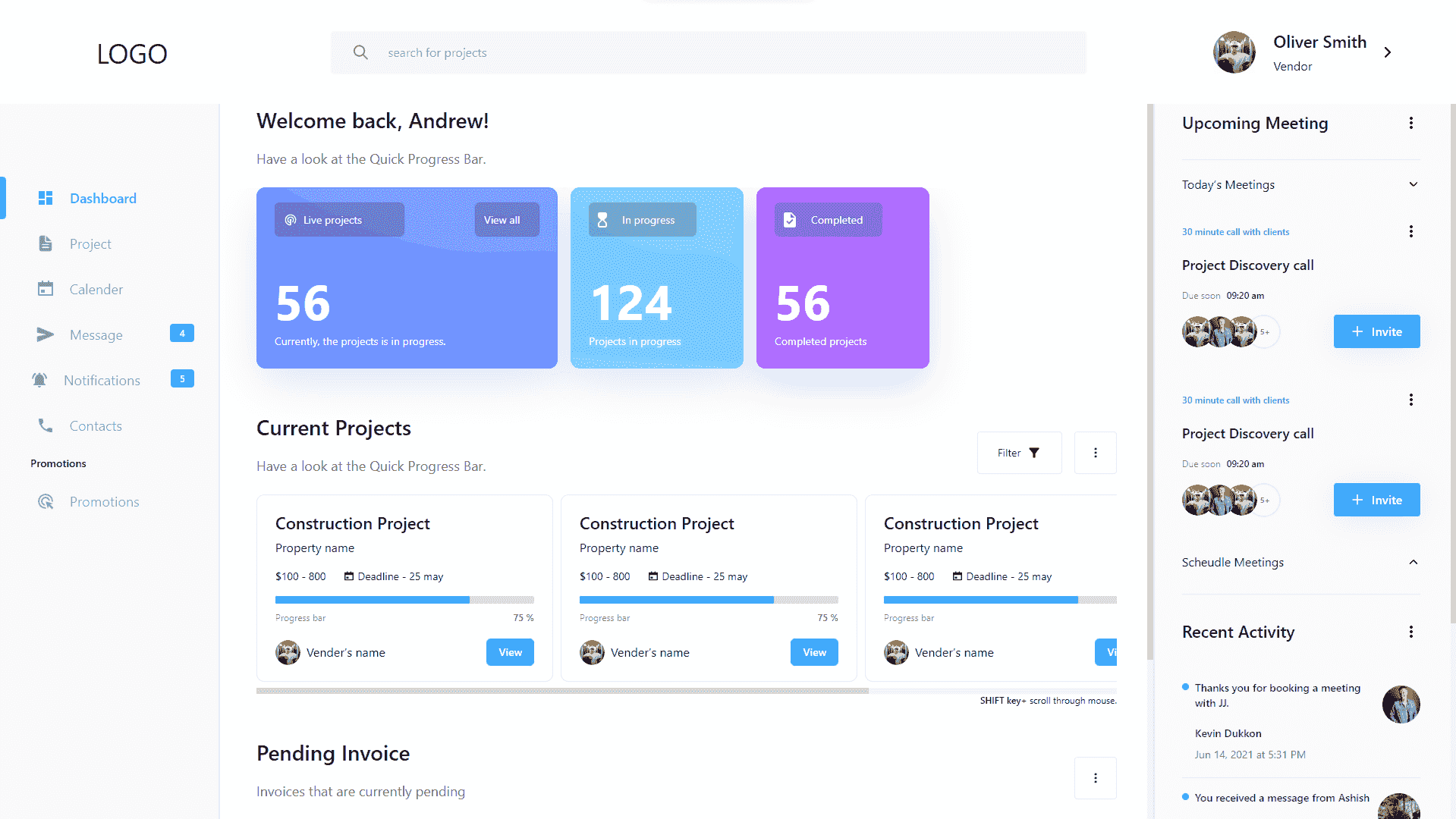Open Oliver Smith profile chevron
Screen dimensions: 1456x819
click(x=1387, y=52)
